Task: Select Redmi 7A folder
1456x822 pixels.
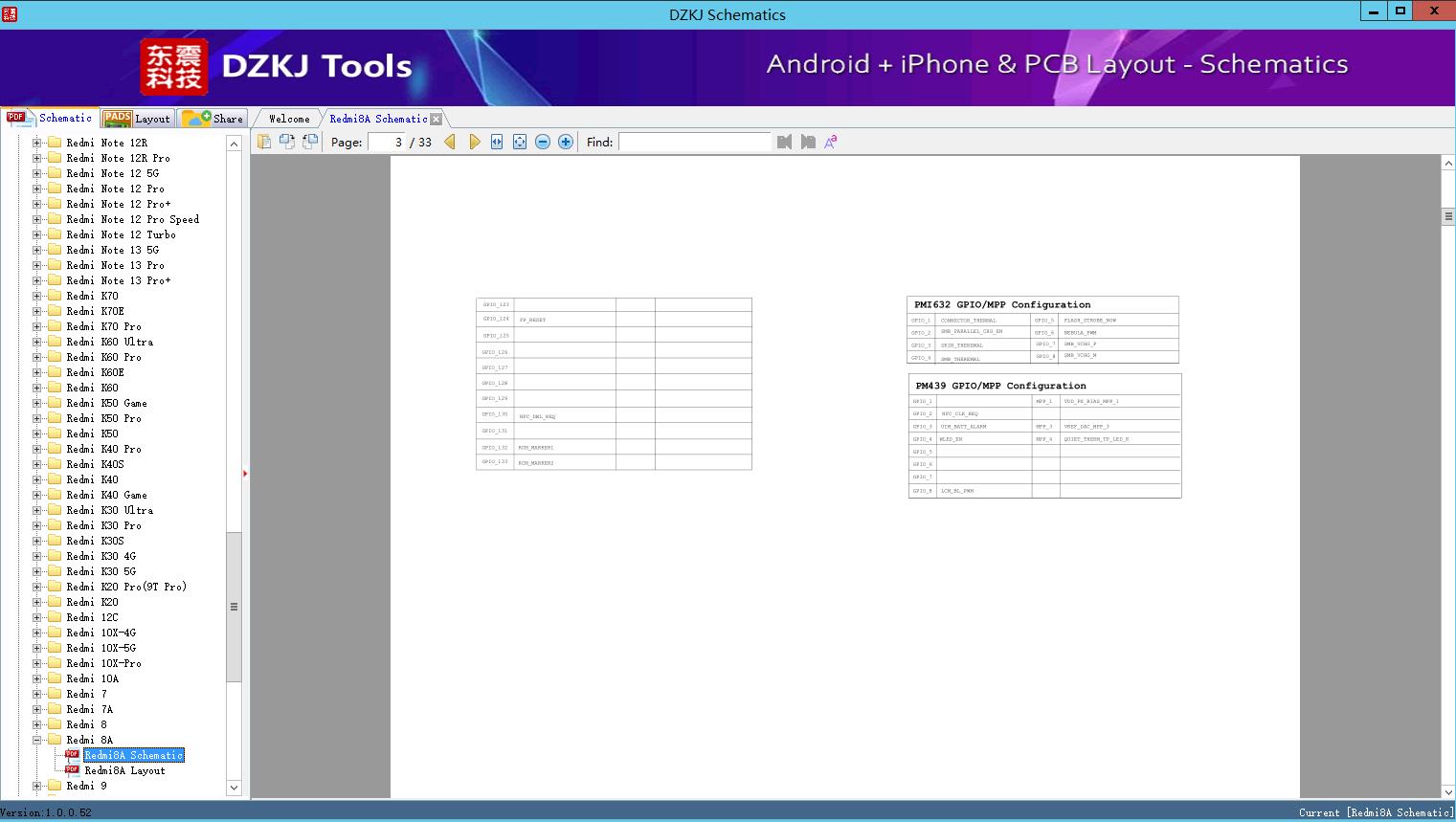Action: click(89, 709)
